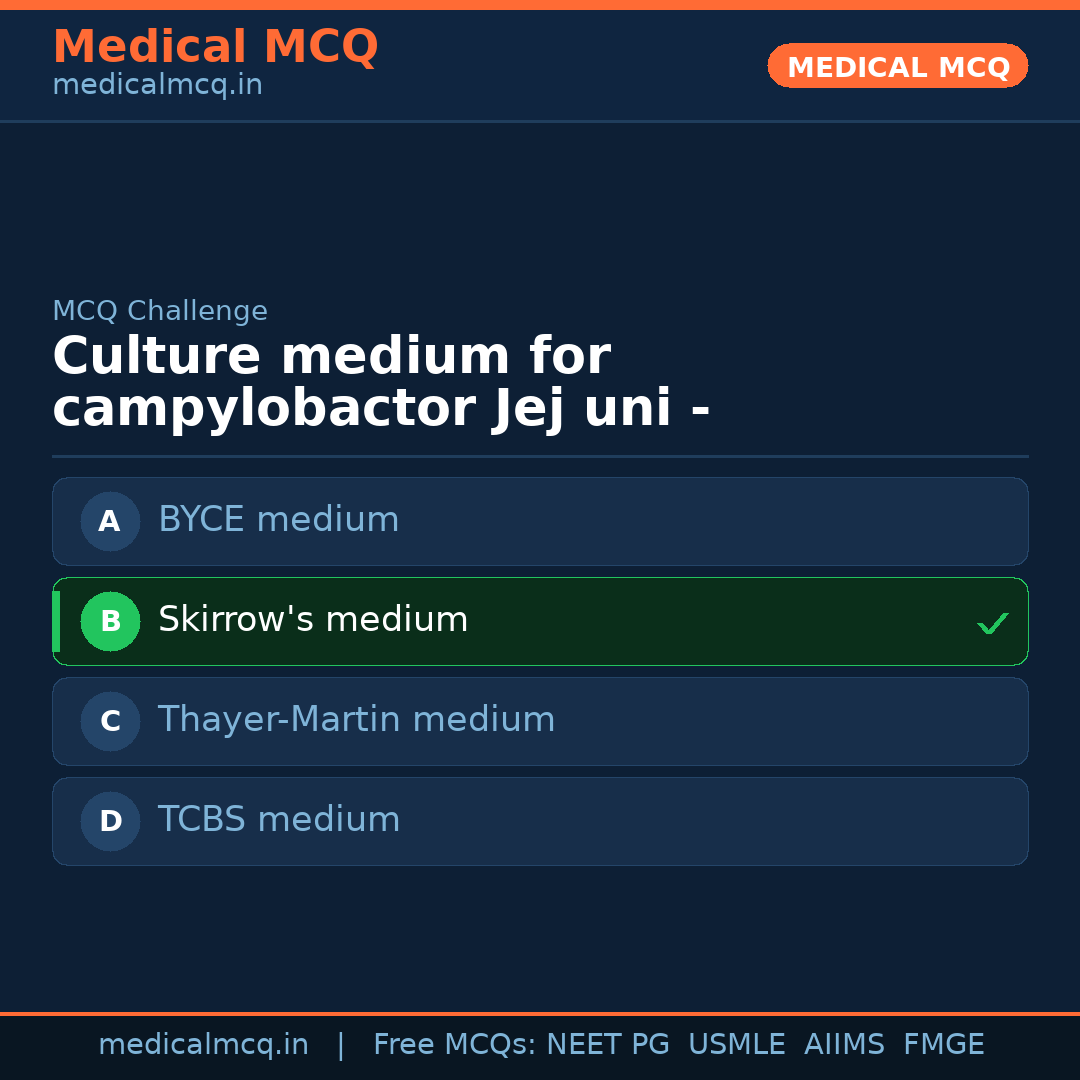
Task: Click the Free MCQs footer text
Action: 453,1045
